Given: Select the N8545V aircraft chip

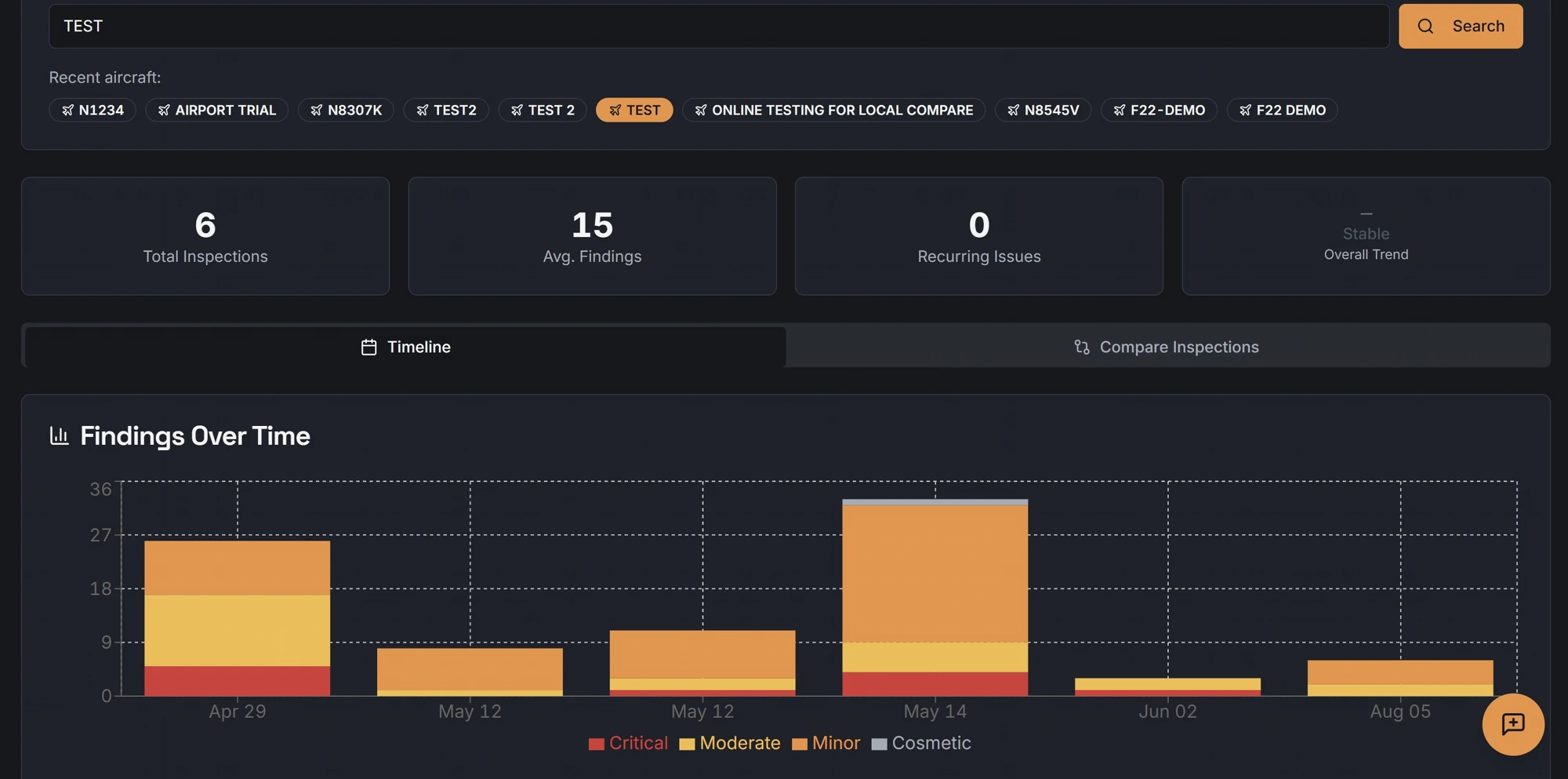Looking at the screenshot, I should [1043, 110].
